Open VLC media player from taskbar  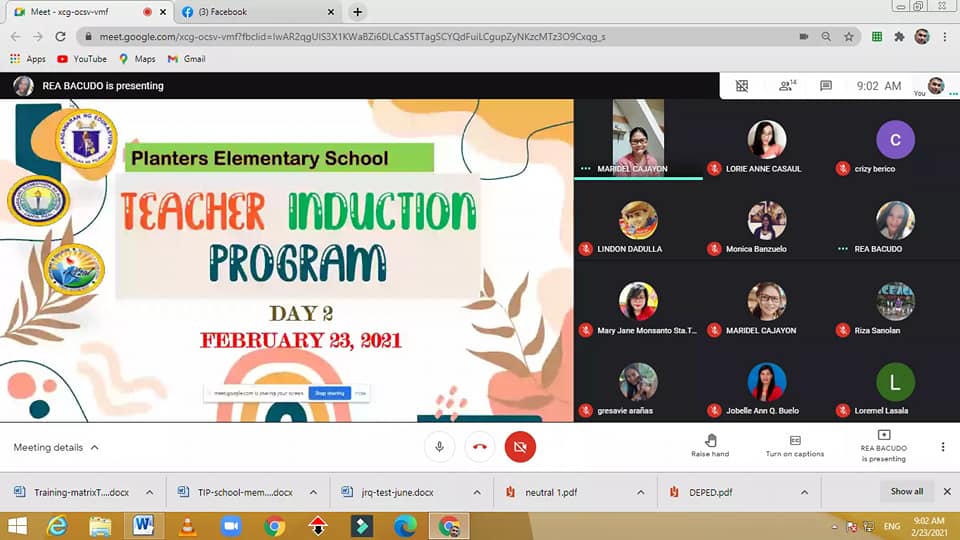pos(187,526)
